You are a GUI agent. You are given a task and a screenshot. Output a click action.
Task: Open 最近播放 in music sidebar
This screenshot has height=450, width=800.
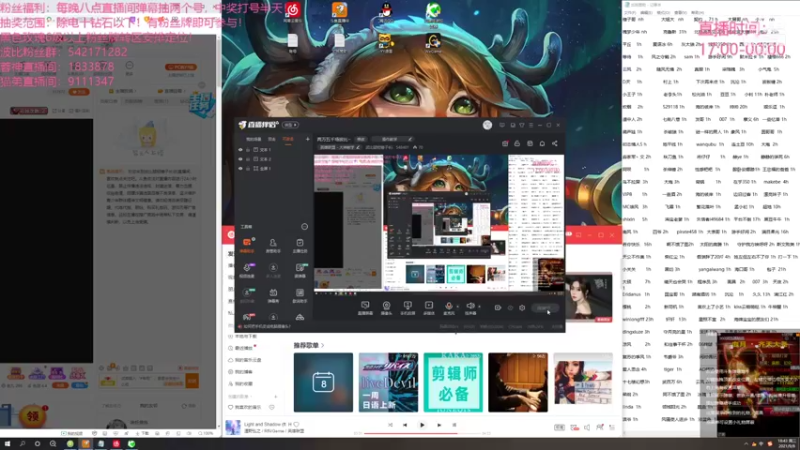point(241,348)
